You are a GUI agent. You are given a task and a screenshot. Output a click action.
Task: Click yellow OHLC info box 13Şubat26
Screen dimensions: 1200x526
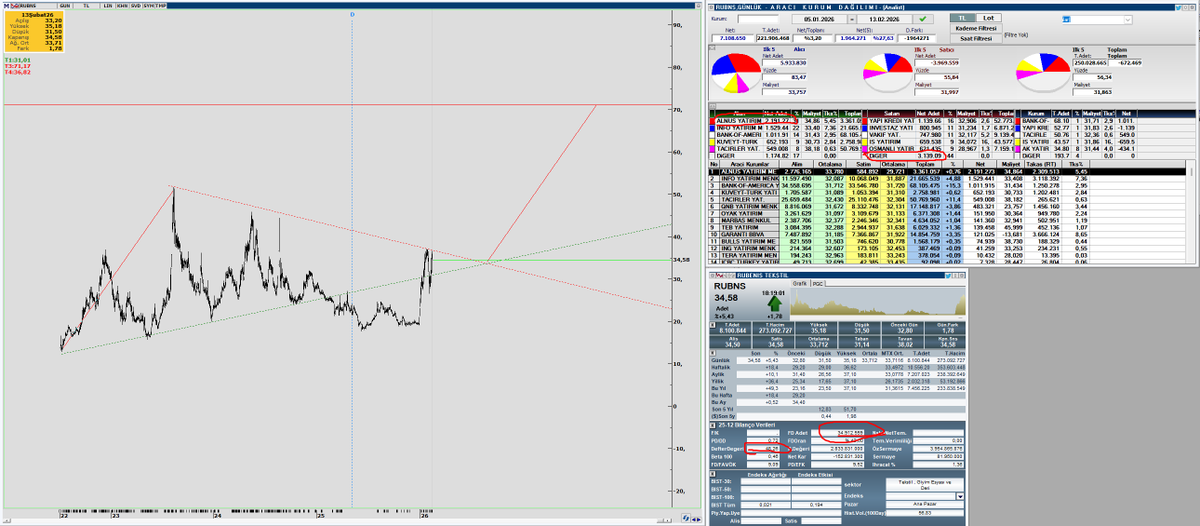point(34,31)
